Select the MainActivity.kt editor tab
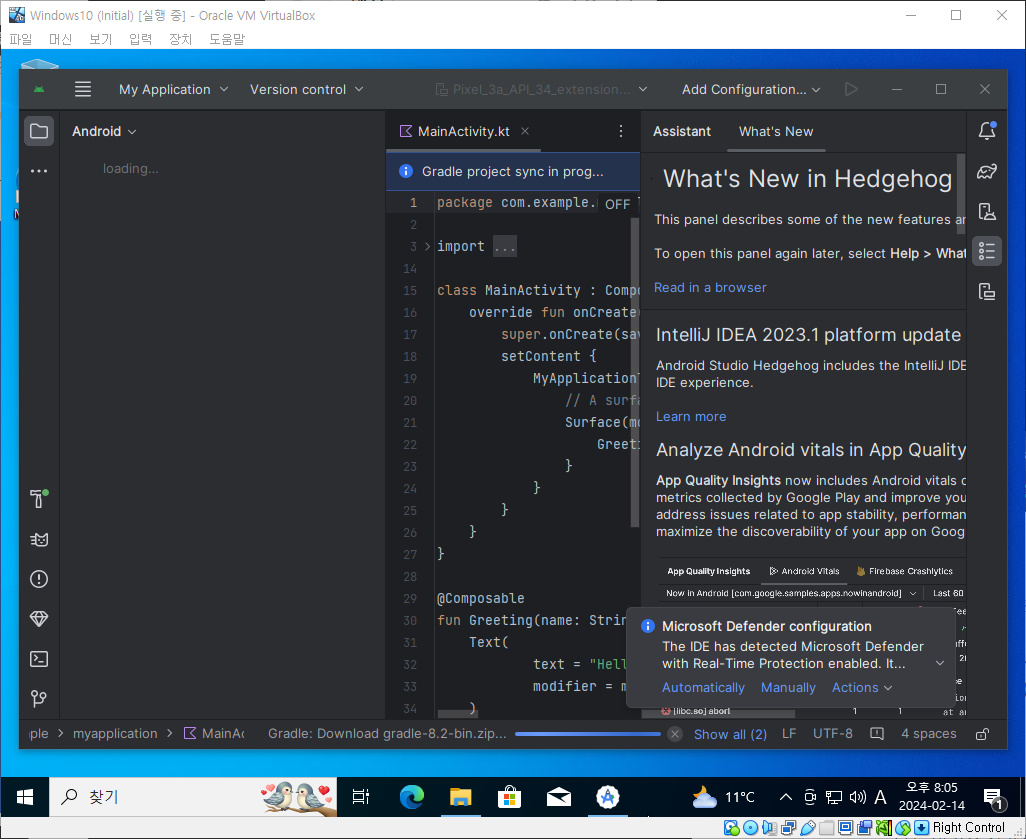This screenshot has height=839, width=1026. [x=463, y=132]
